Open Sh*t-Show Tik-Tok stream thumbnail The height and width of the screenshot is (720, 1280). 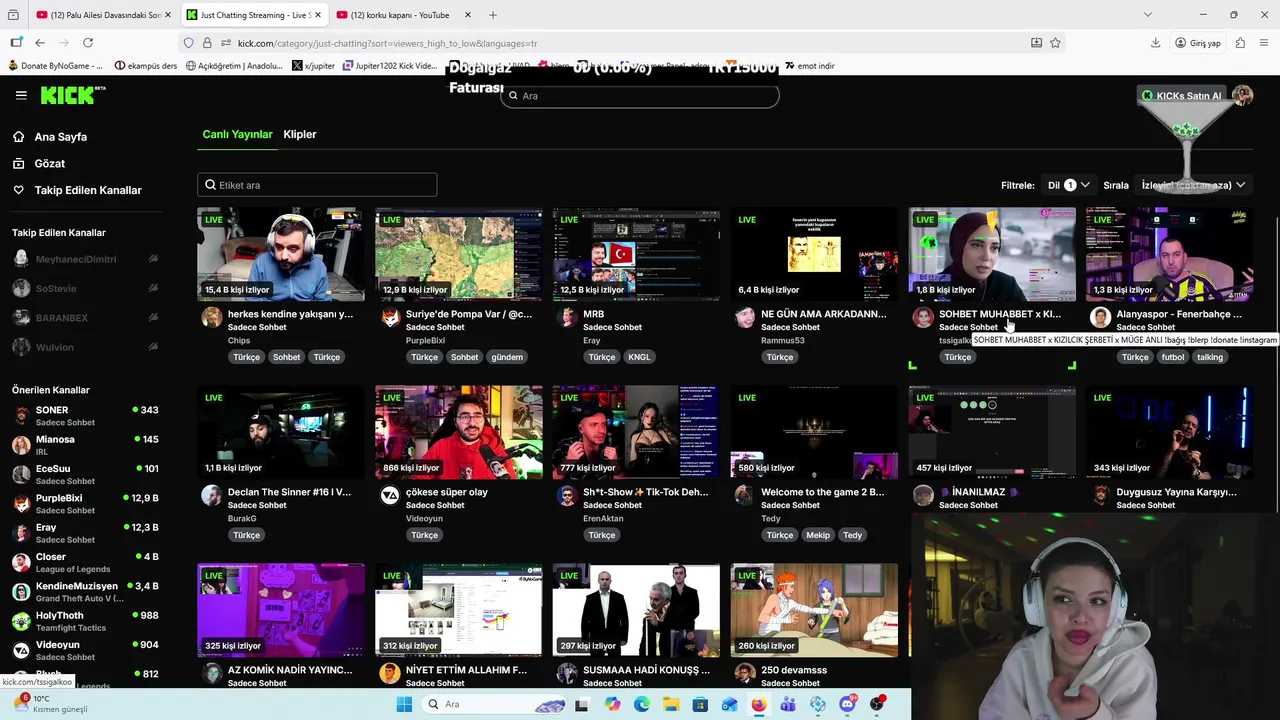tap(636, 432)
